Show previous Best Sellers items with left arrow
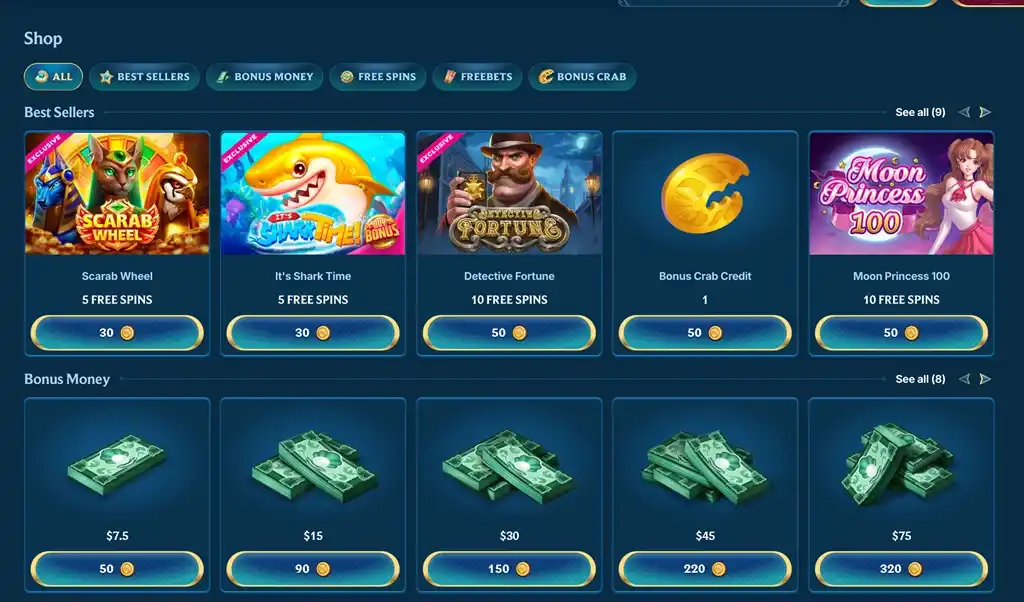Viewport: 1024px width, 602px height. coord(964,112)
